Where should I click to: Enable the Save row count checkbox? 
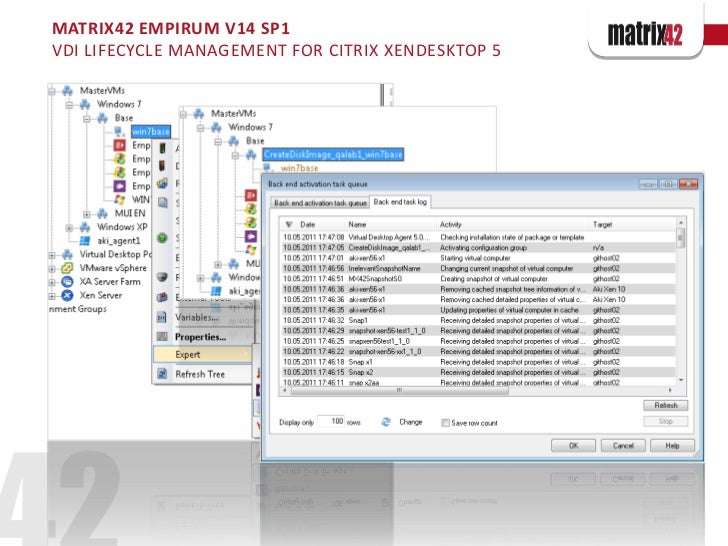[x=445, y=423]
